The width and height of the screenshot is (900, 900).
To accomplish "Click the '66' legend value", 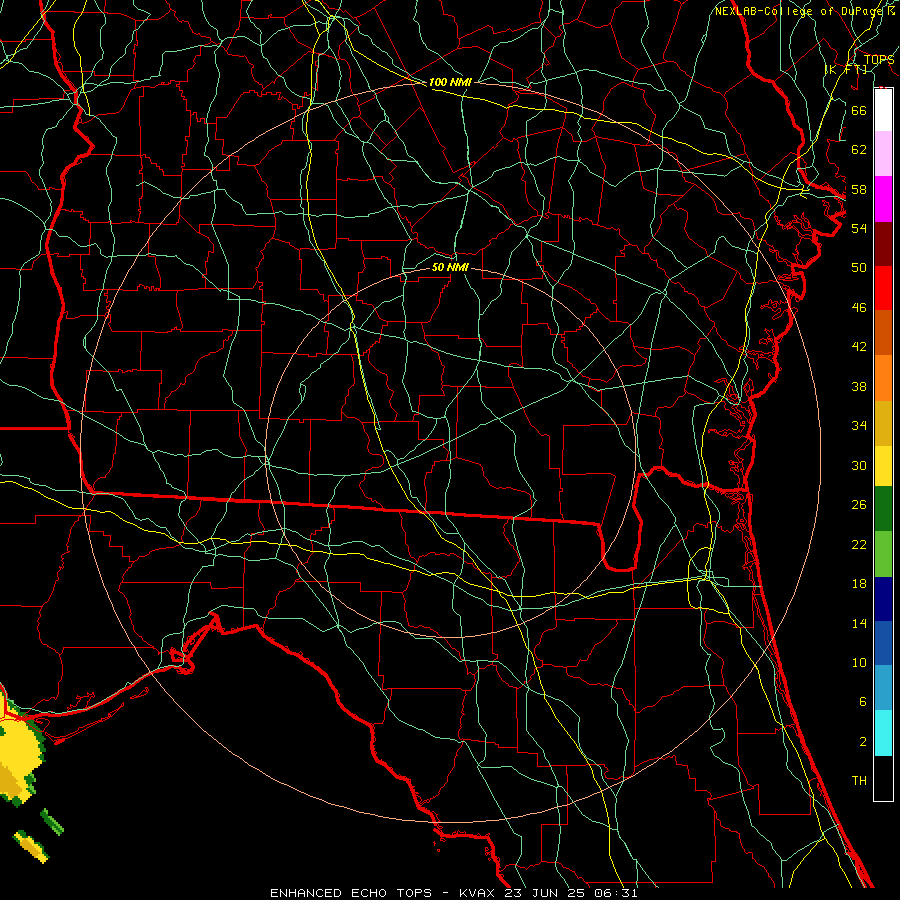I will pos(859,110).
